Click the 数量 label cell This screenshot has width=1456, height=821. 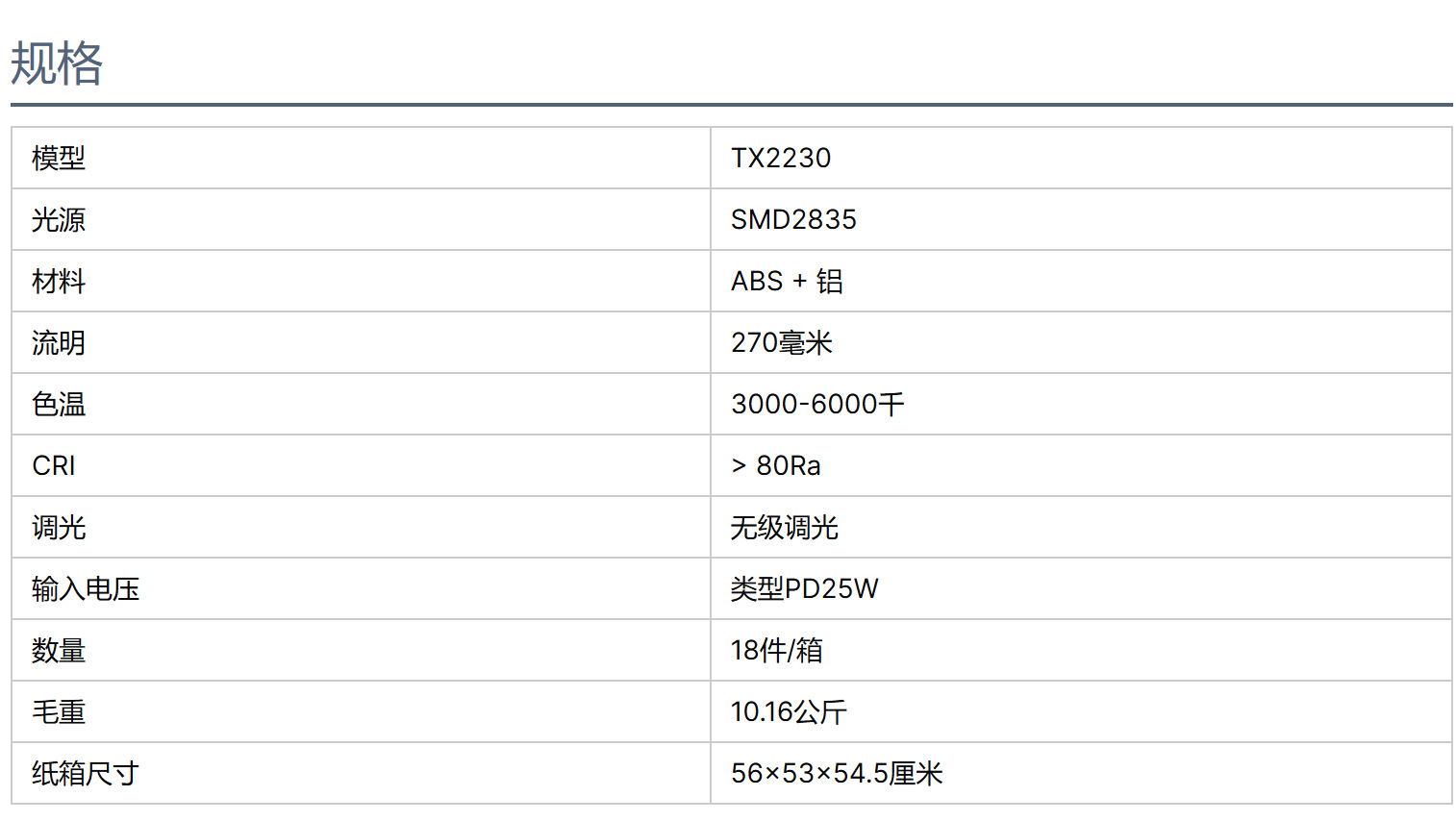click(x=59, y=651)
